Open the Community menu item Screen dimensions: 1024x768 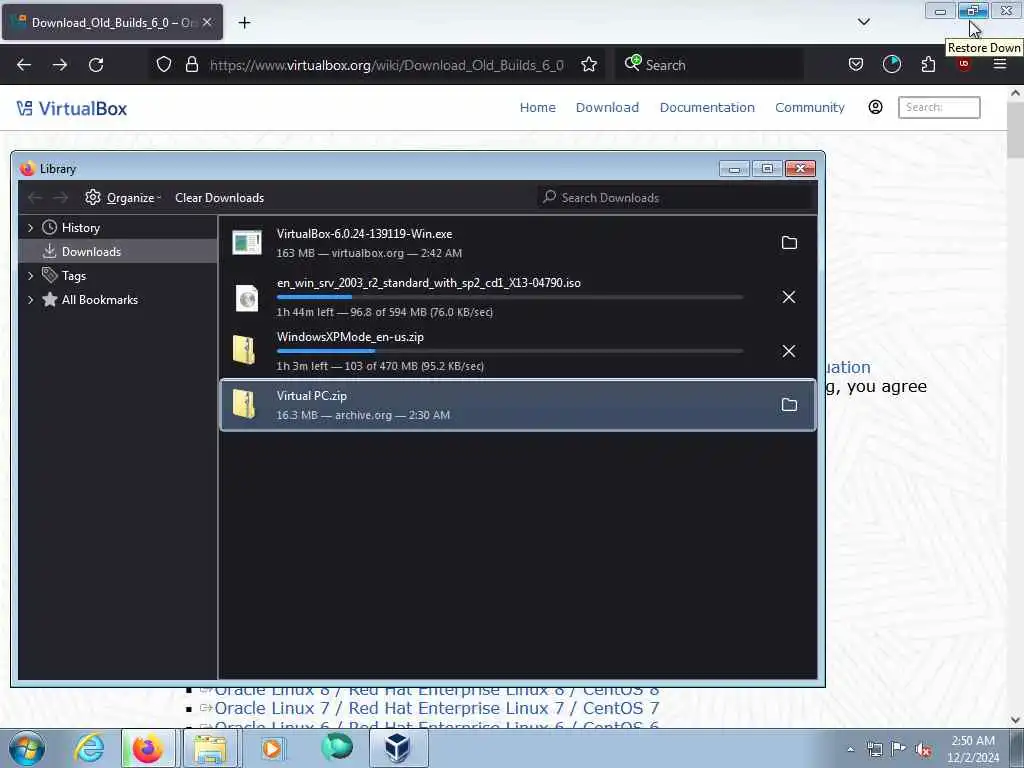pyautogui.click(x=810, y=108)
